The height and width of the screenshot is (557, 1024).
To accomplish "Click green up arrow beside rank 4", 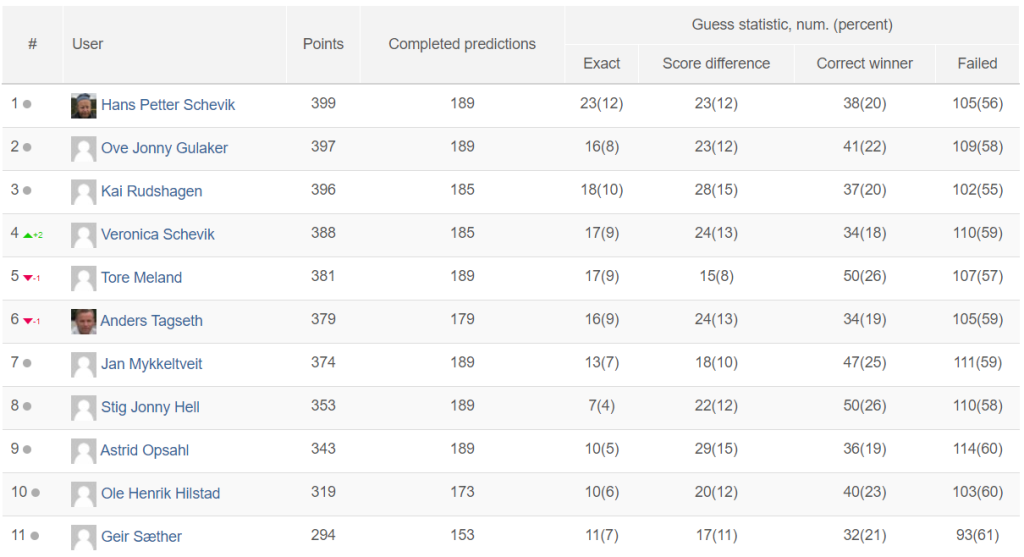I will coord(28,235).
